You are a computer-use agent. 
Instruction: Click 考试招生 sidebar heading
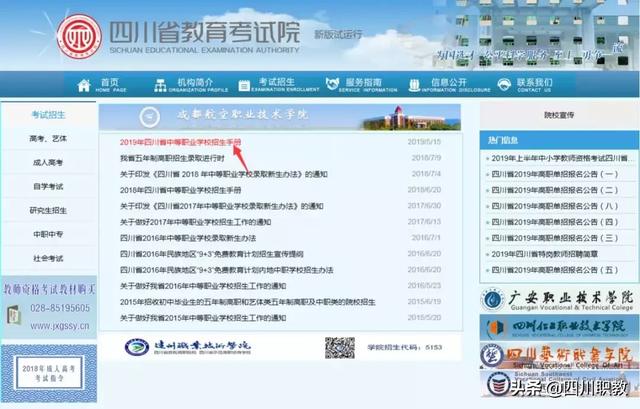pos(49,115)
